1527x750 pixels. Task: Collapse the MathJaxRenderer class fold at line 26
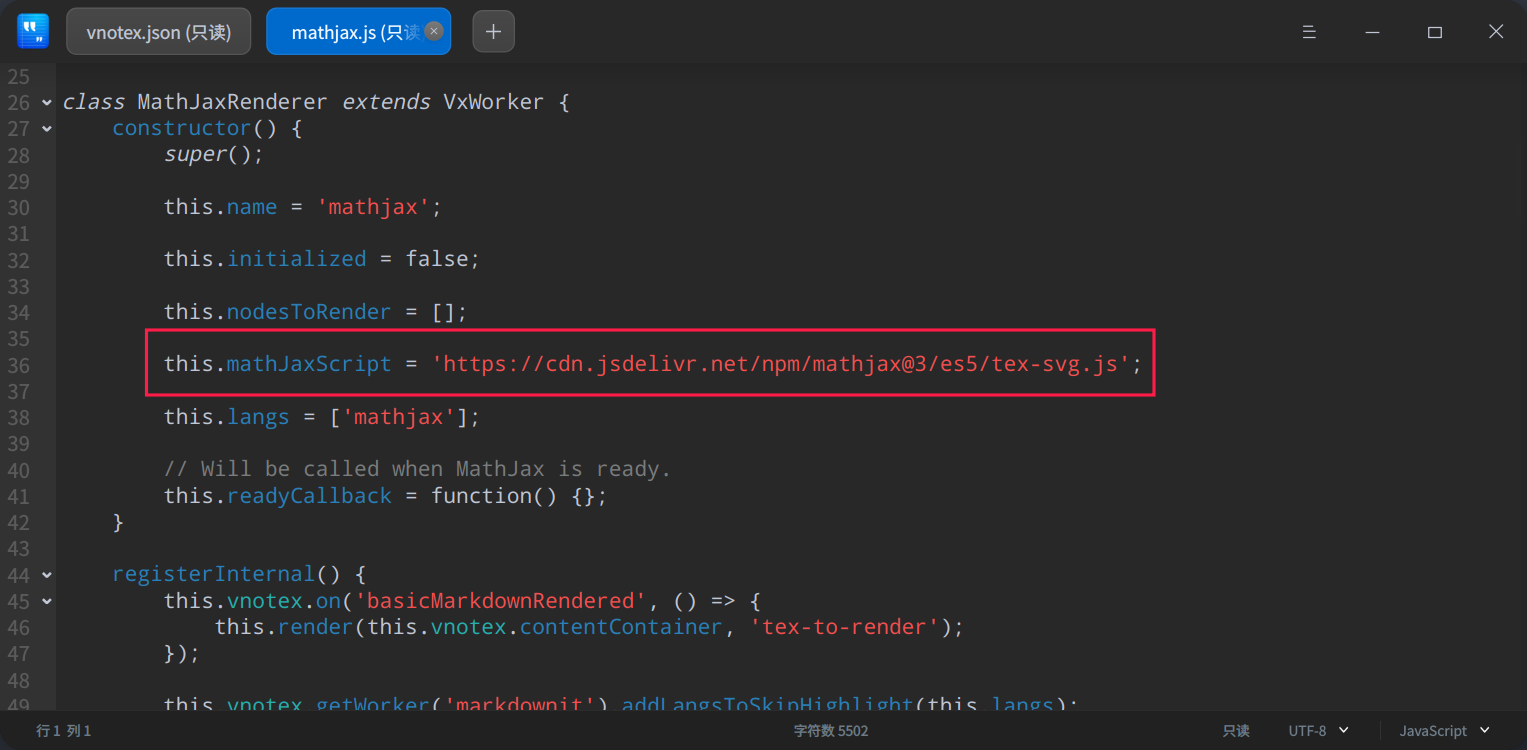[45, 101]
